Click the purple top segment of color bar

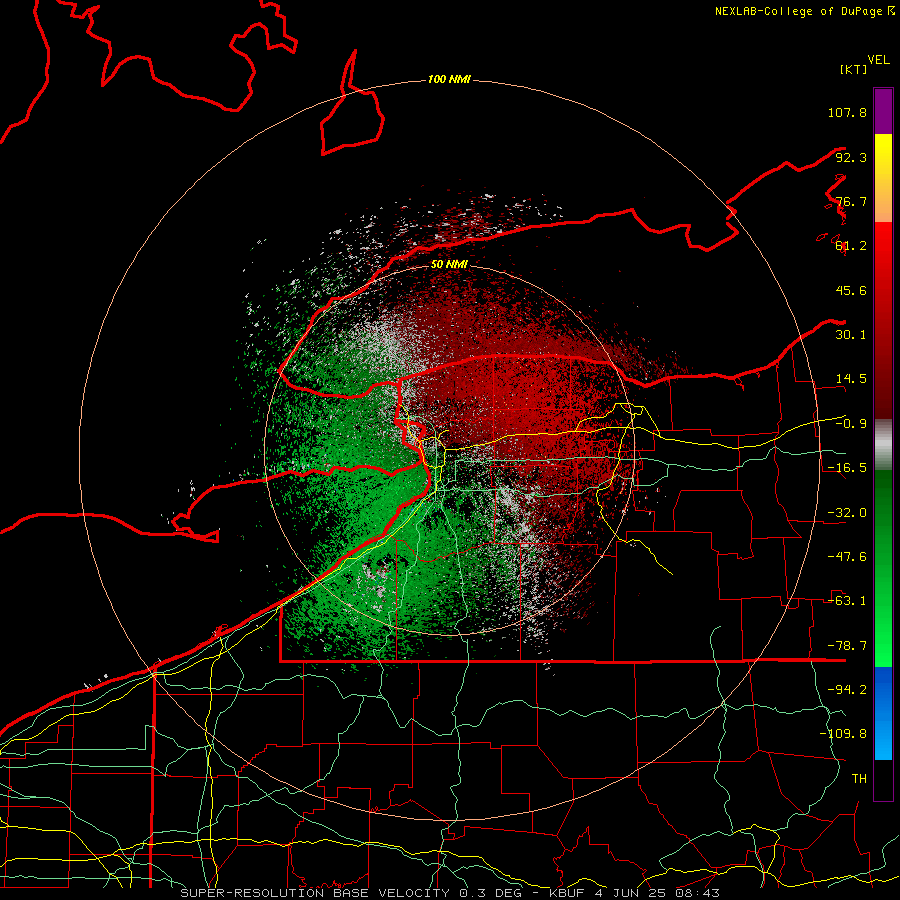click(883, 111)
